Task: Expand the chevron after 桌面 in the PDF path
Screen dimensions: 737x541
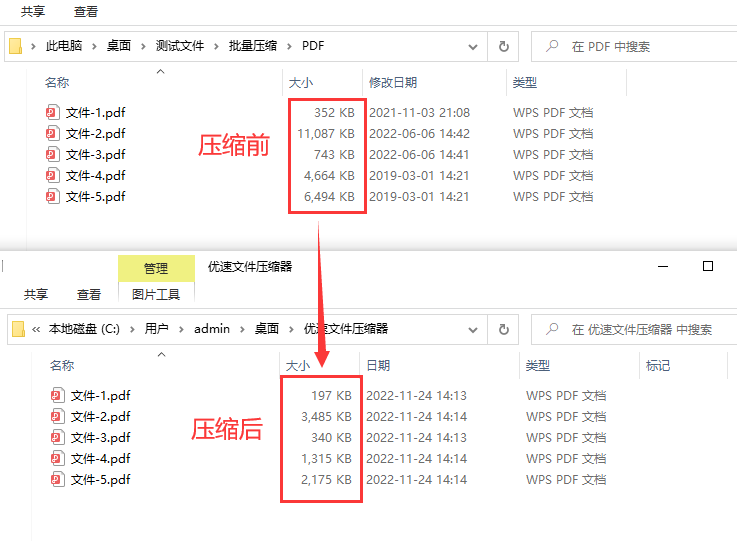Action: (x=143, y=46)
